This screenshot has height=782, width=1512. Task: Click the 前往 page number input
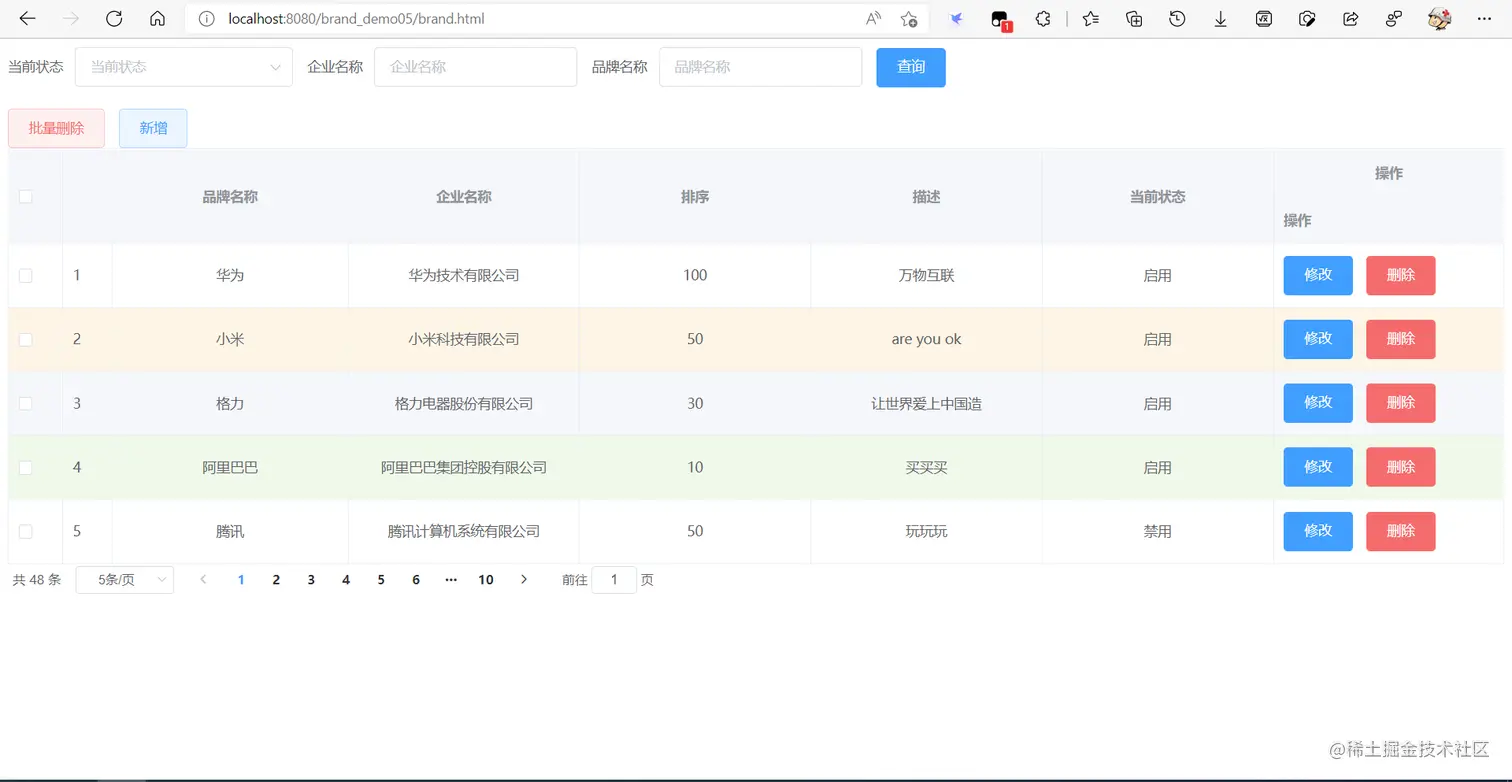tap(614, 580)
